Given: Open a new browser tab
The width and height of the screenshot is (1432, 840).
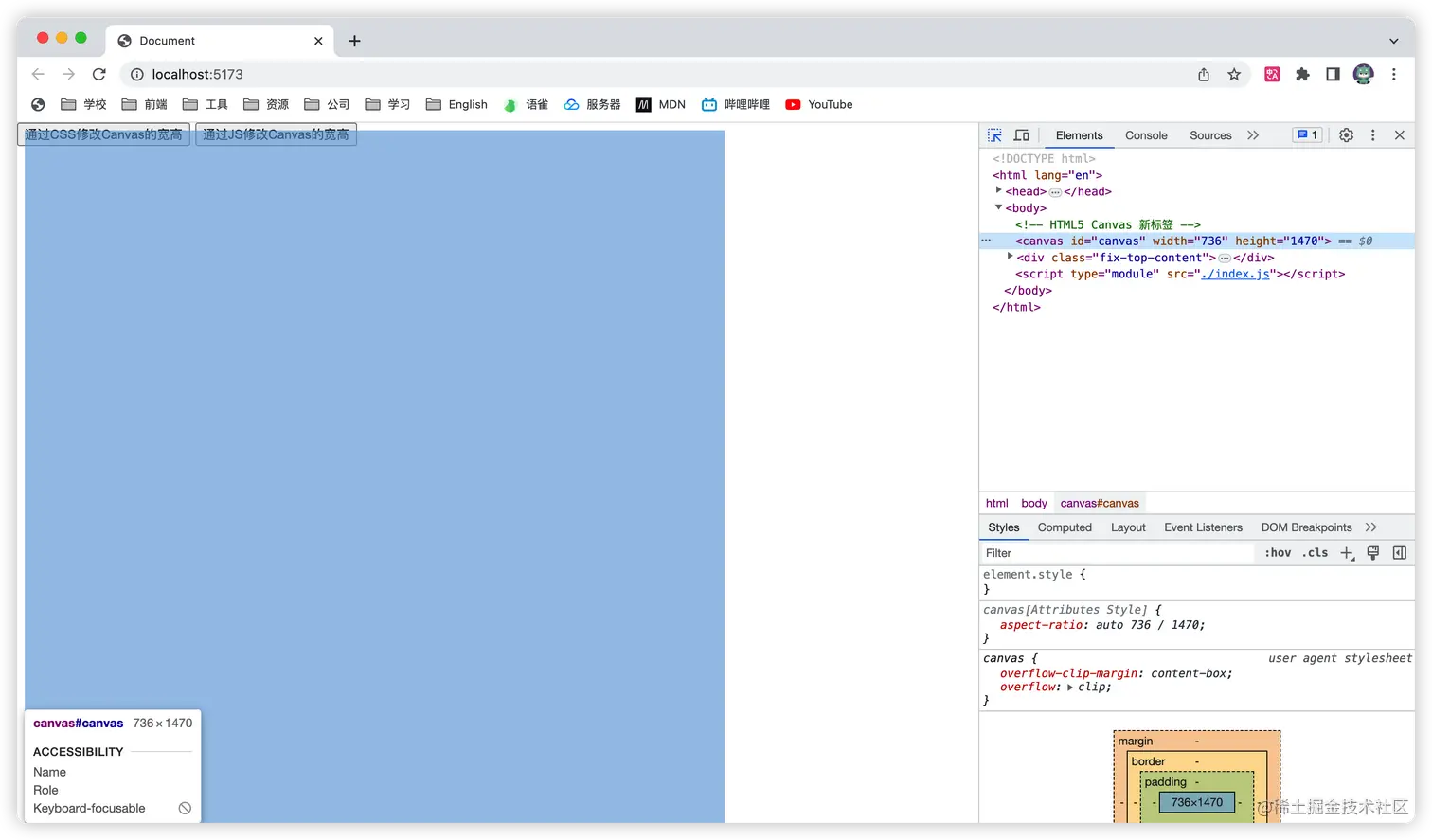Looking at the screenshot, I should (x=354, y=41).
